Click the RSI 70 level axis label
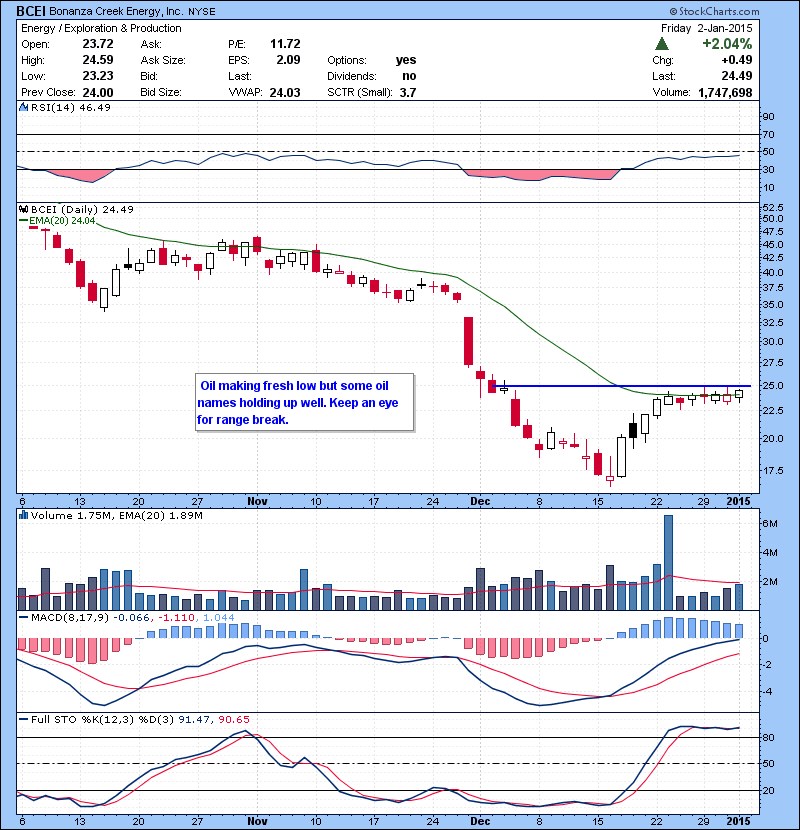Screen dimensions: 800x830 768,134
